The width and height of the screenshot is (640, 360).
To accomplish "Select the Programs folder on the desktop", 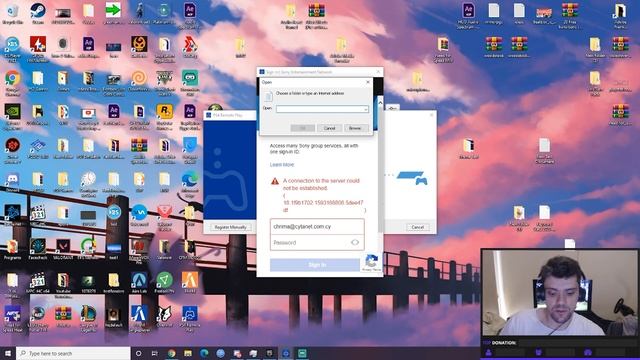I will [x=12, y=249].
